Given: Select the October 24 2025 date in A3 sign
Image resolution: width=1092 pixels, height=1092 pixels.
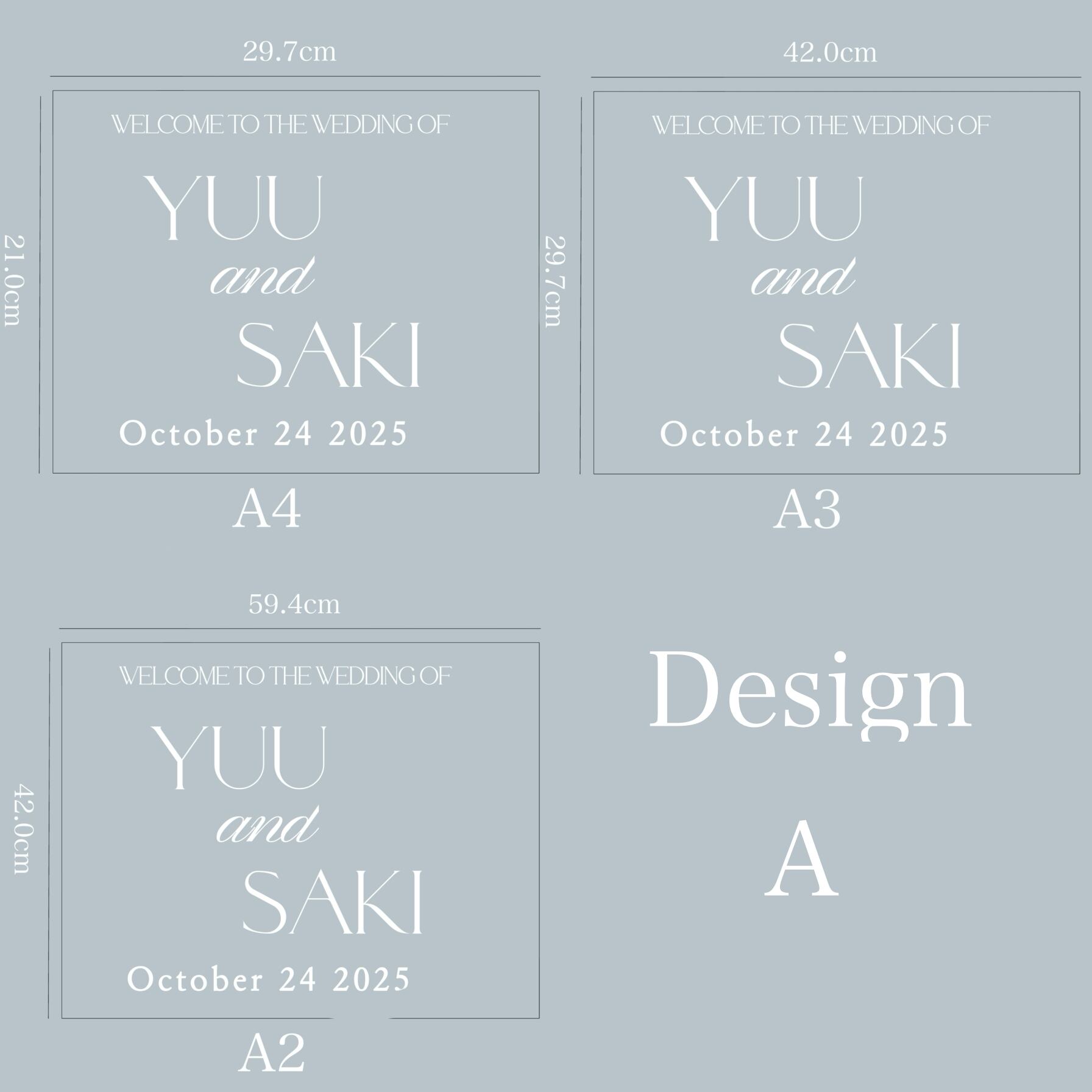Looking at the screenshot, I should point(804,435).
